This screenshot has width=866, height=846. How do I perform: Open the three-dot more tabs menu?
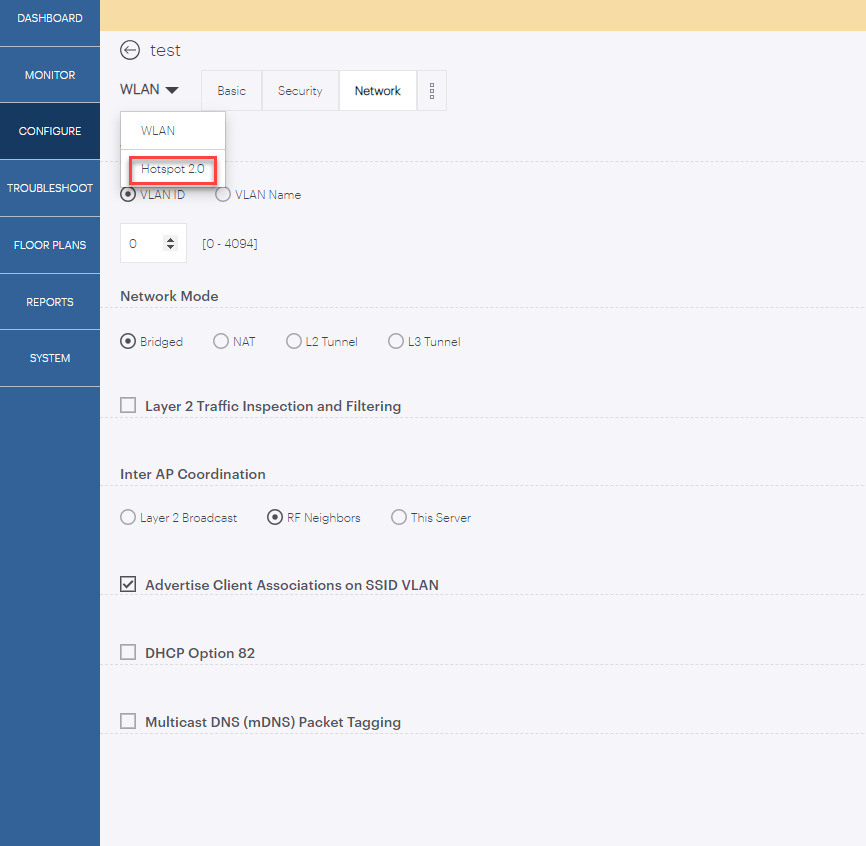432,91
